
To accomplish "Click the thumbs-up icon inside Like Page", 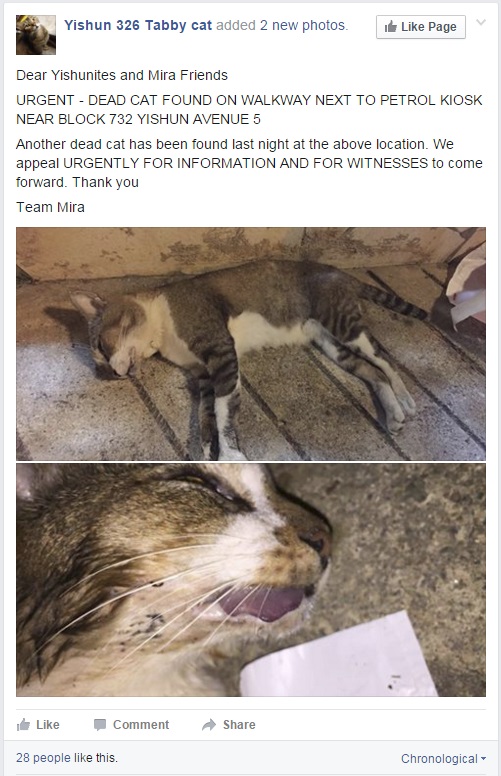I will [x=391, y=26].
